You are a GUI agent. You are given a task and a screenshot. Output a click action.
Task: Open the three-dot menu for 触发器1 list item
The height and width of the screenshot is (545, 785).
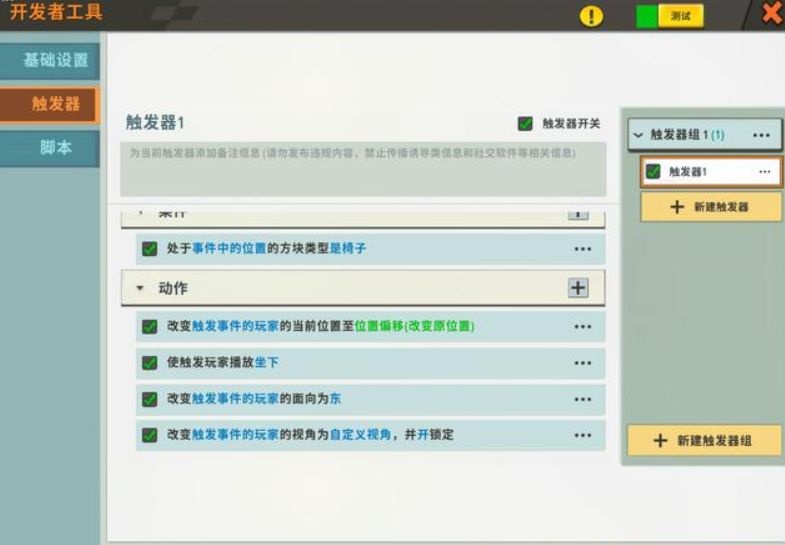tap(765, 172)
